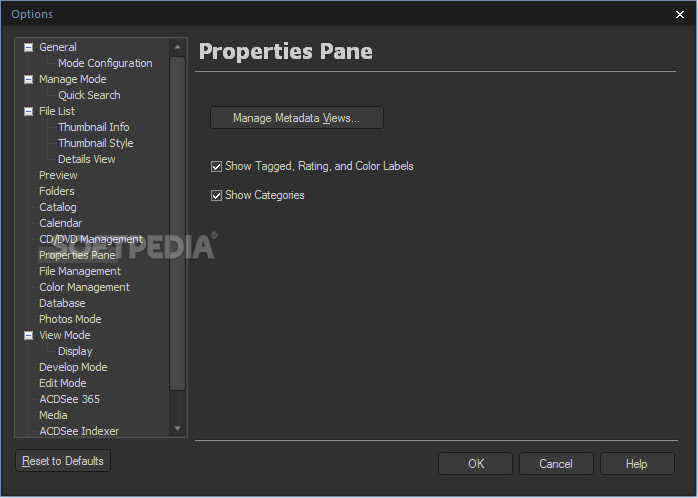Select Media settings page

coord(53,415)
